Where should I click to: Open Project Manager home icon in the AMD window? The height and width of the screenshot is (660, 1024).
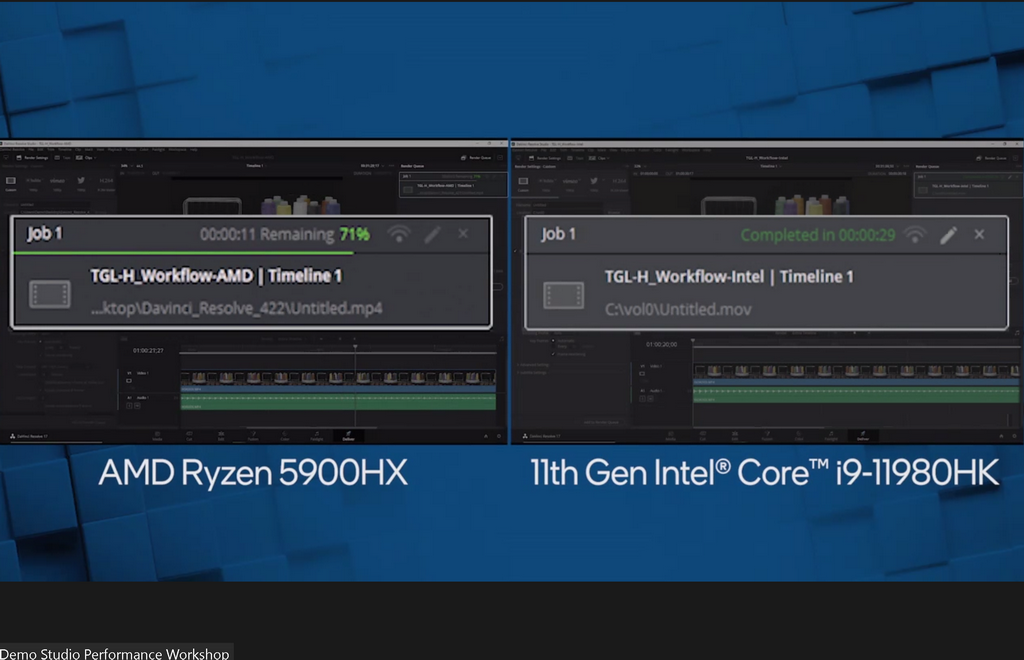pyautogui.click(x=485, y=436)
